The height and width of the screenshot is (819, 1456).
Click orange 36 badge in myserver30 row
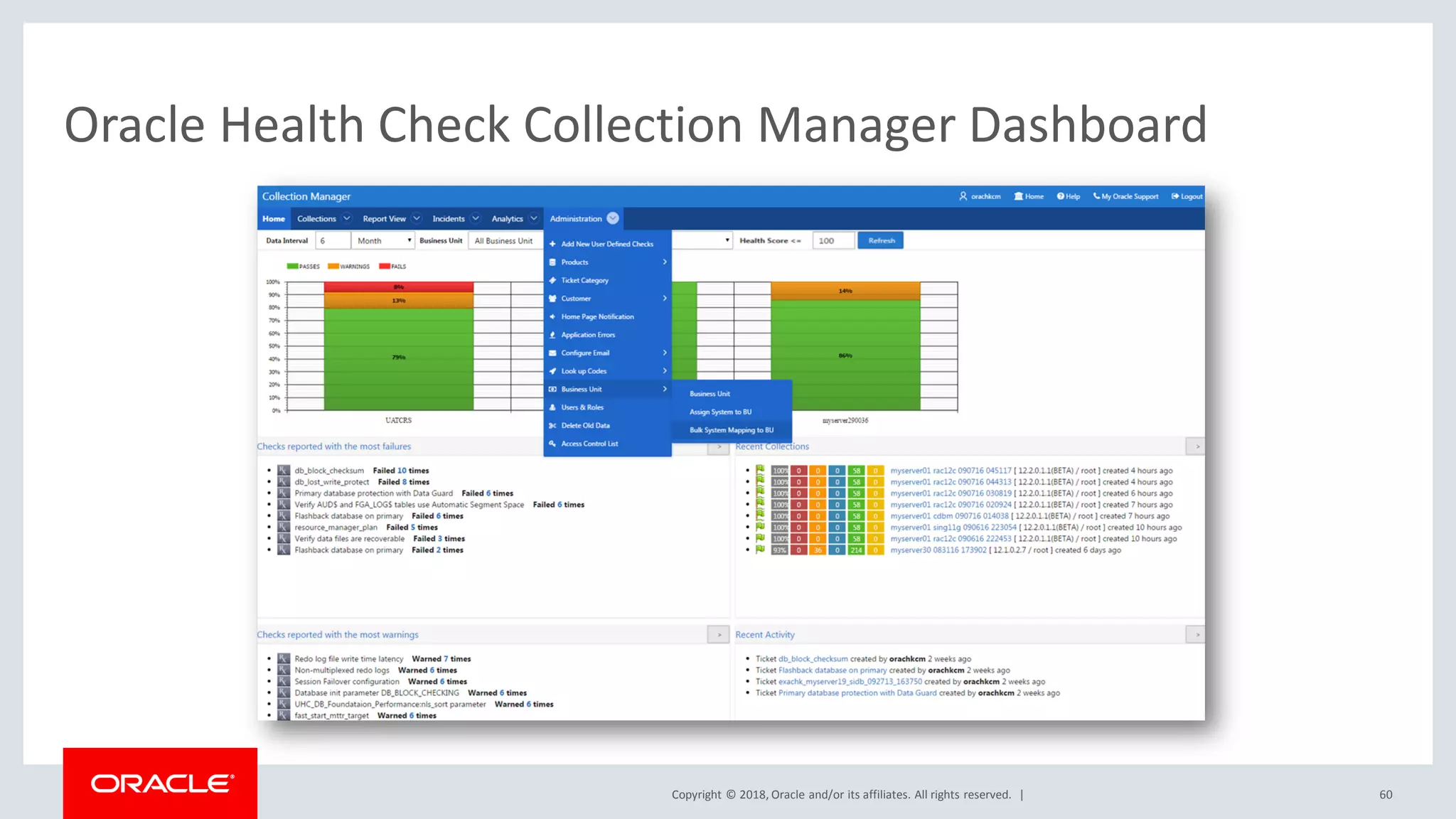click(x=818, y=550)
